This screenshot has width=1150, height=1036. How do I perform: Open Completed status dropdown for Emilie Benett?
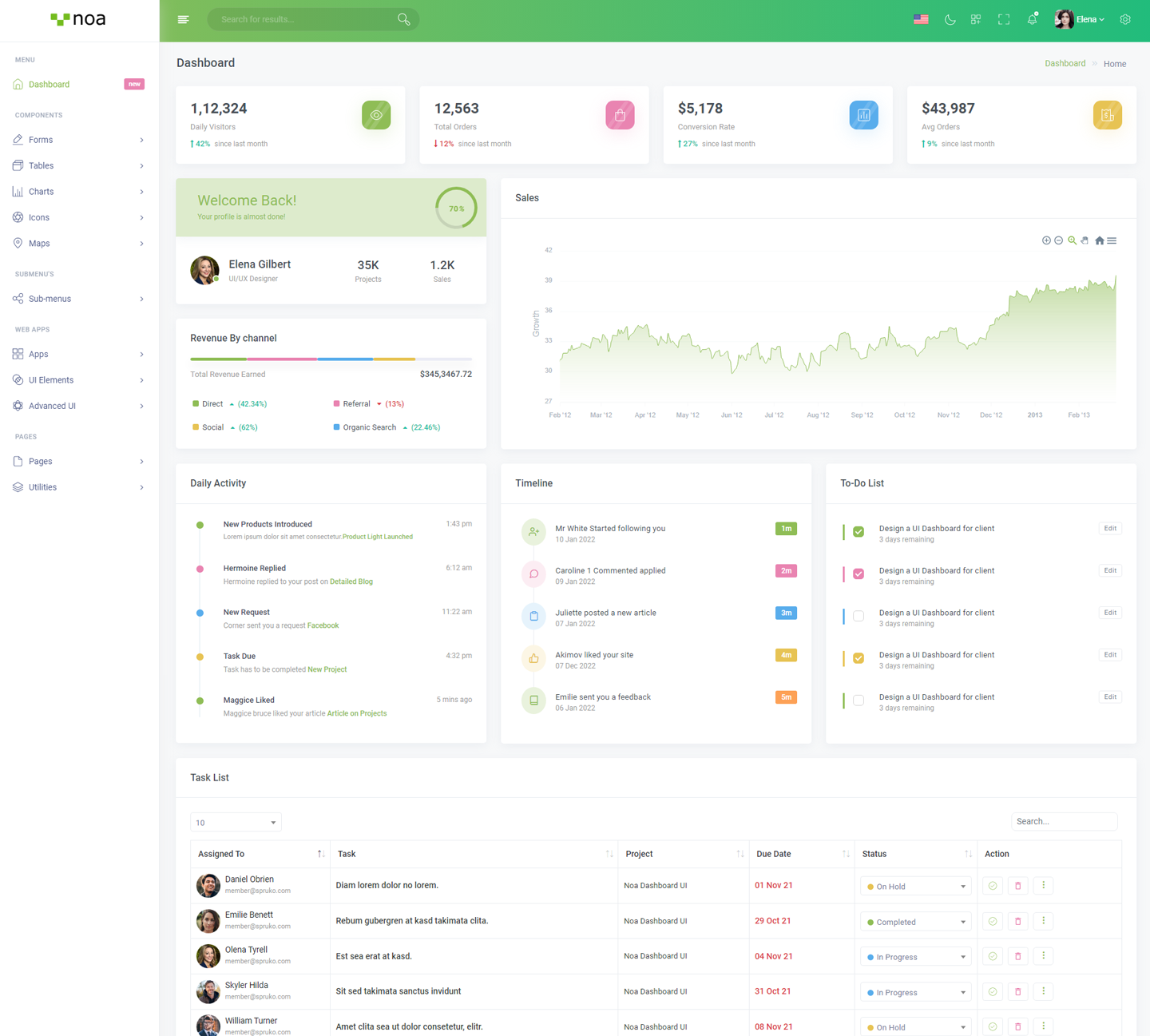[x=915, y=922]
